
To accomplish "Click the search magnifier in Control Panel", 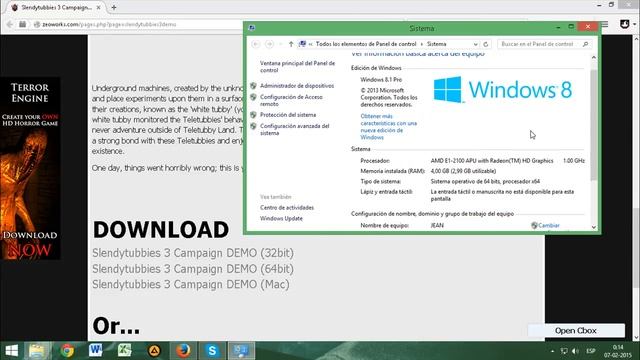I will [586, 44].
